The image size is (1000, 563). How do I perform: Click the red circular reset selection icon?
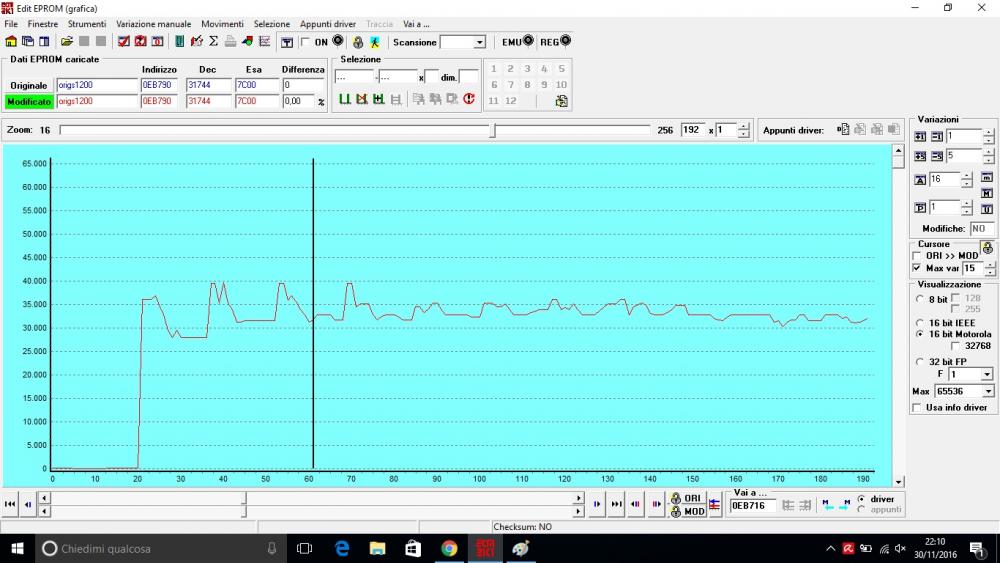[x=469, y=99]
